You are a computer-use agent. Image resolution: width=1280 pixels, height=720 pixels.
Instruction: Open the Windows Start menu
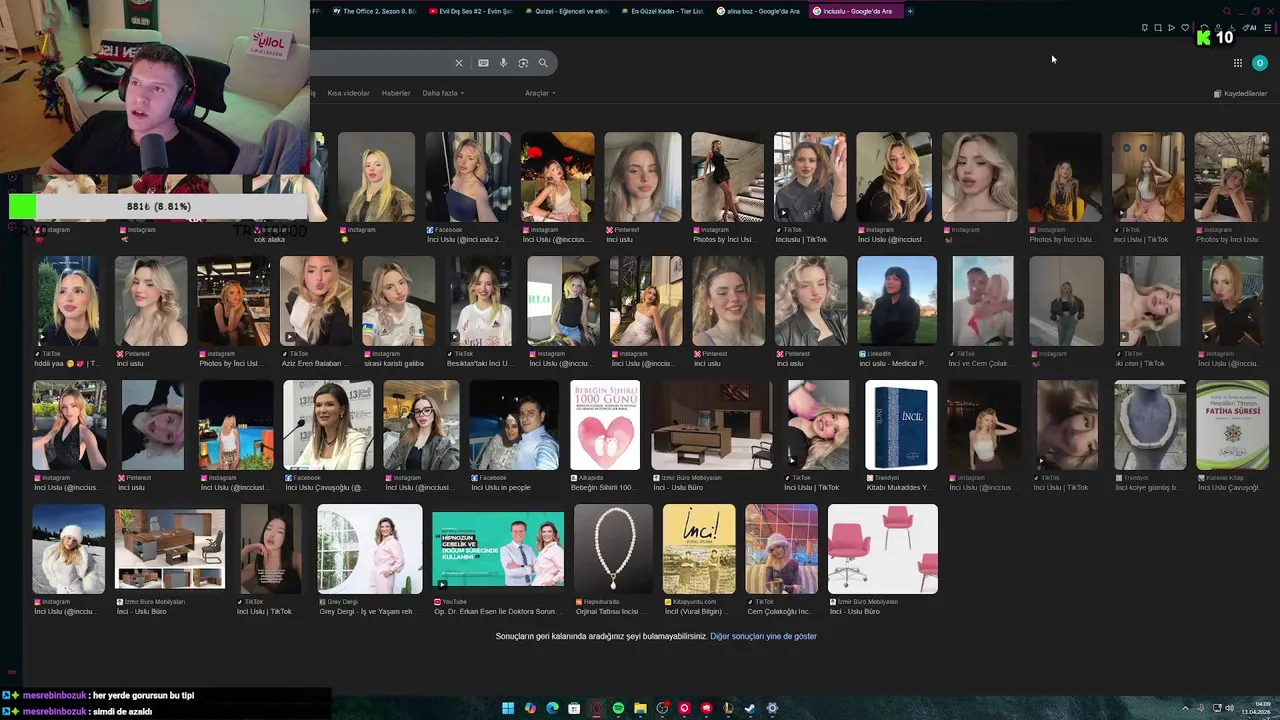pos(508,708)
